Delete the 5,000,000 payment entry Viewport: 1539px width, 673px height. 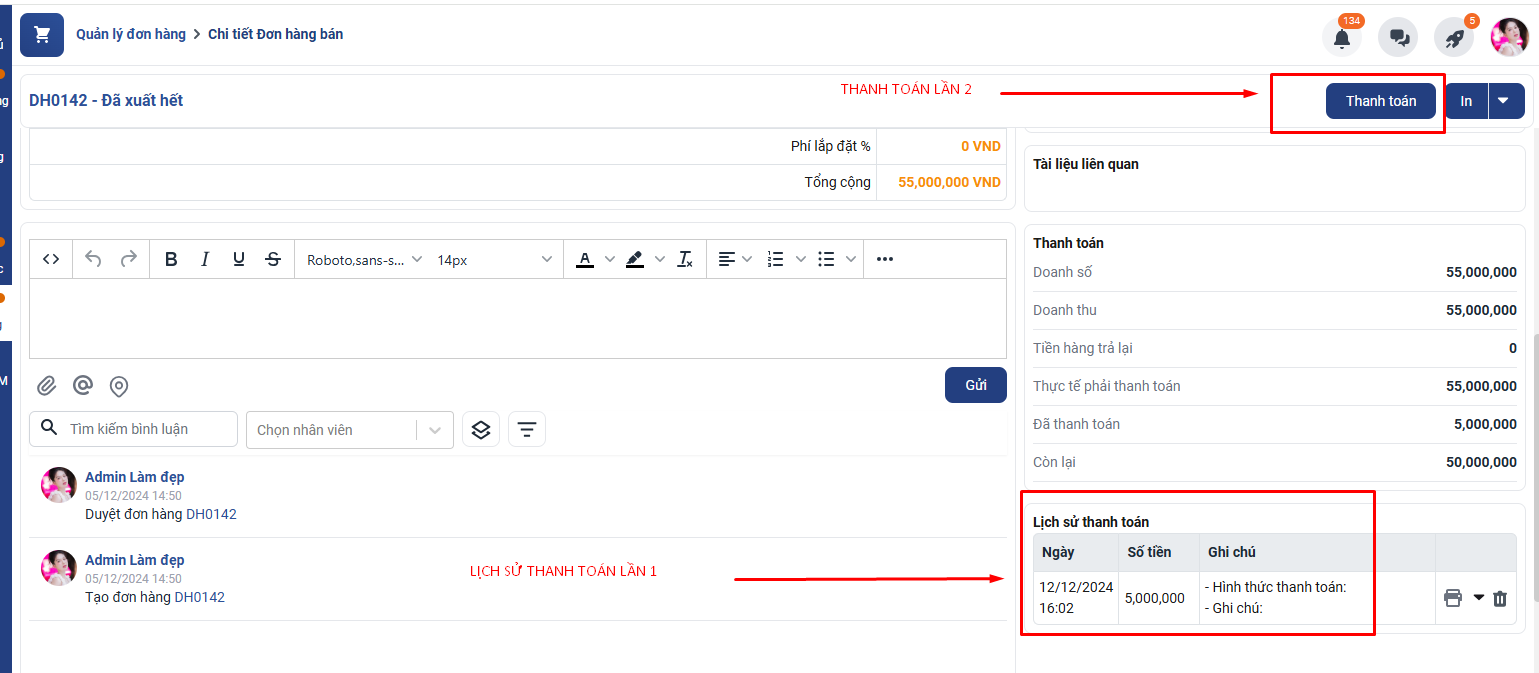click(x=1499, y=598)
